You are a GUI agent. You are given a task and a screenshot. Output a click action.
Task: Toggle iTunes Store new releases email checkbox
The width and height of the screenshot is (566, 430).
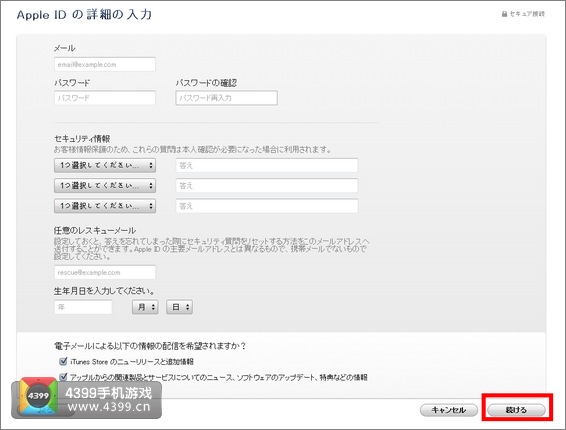click(x=63, y=361)
